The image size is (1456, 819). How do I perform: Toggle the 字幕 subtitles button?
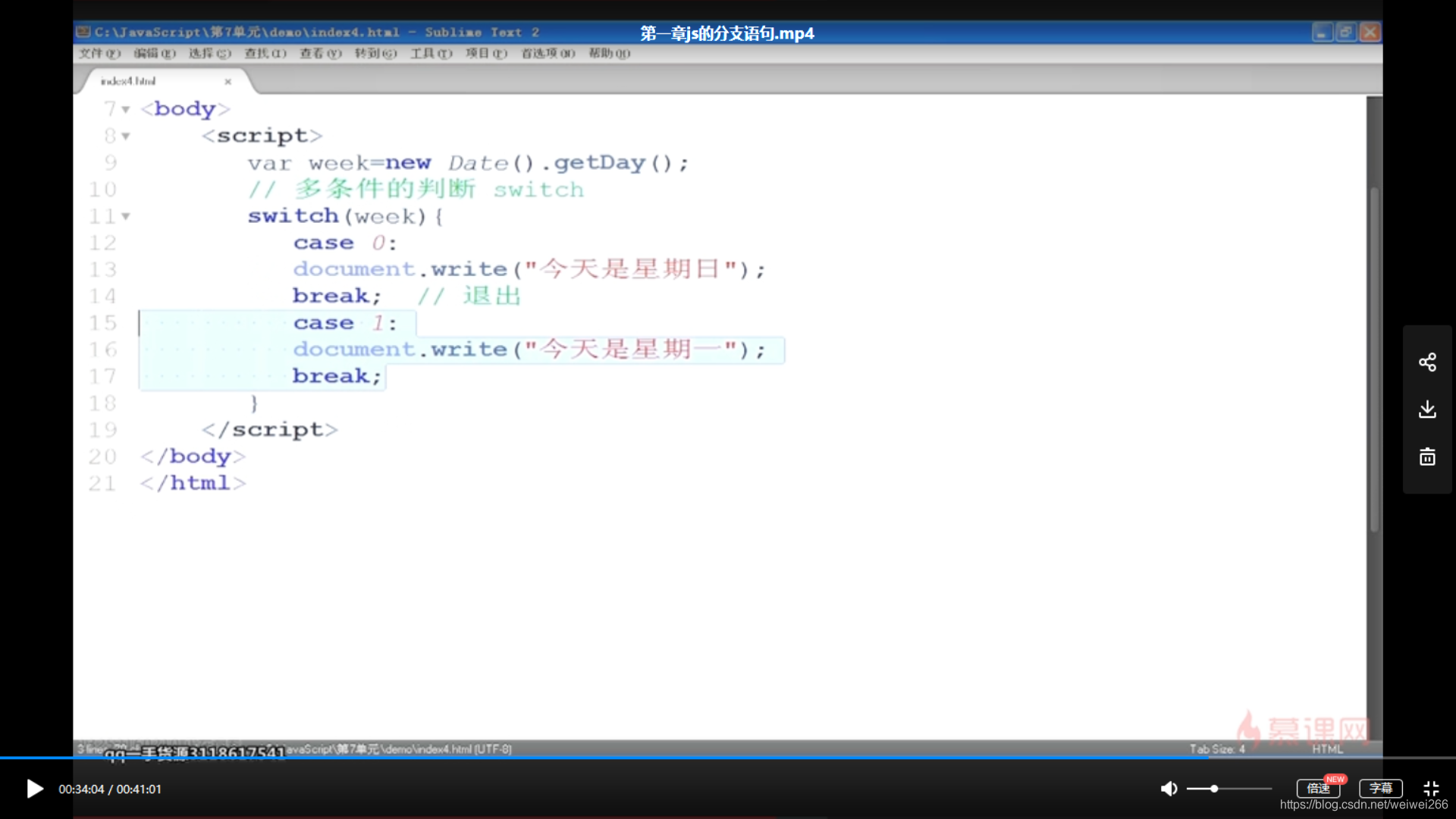point(1380,789)
